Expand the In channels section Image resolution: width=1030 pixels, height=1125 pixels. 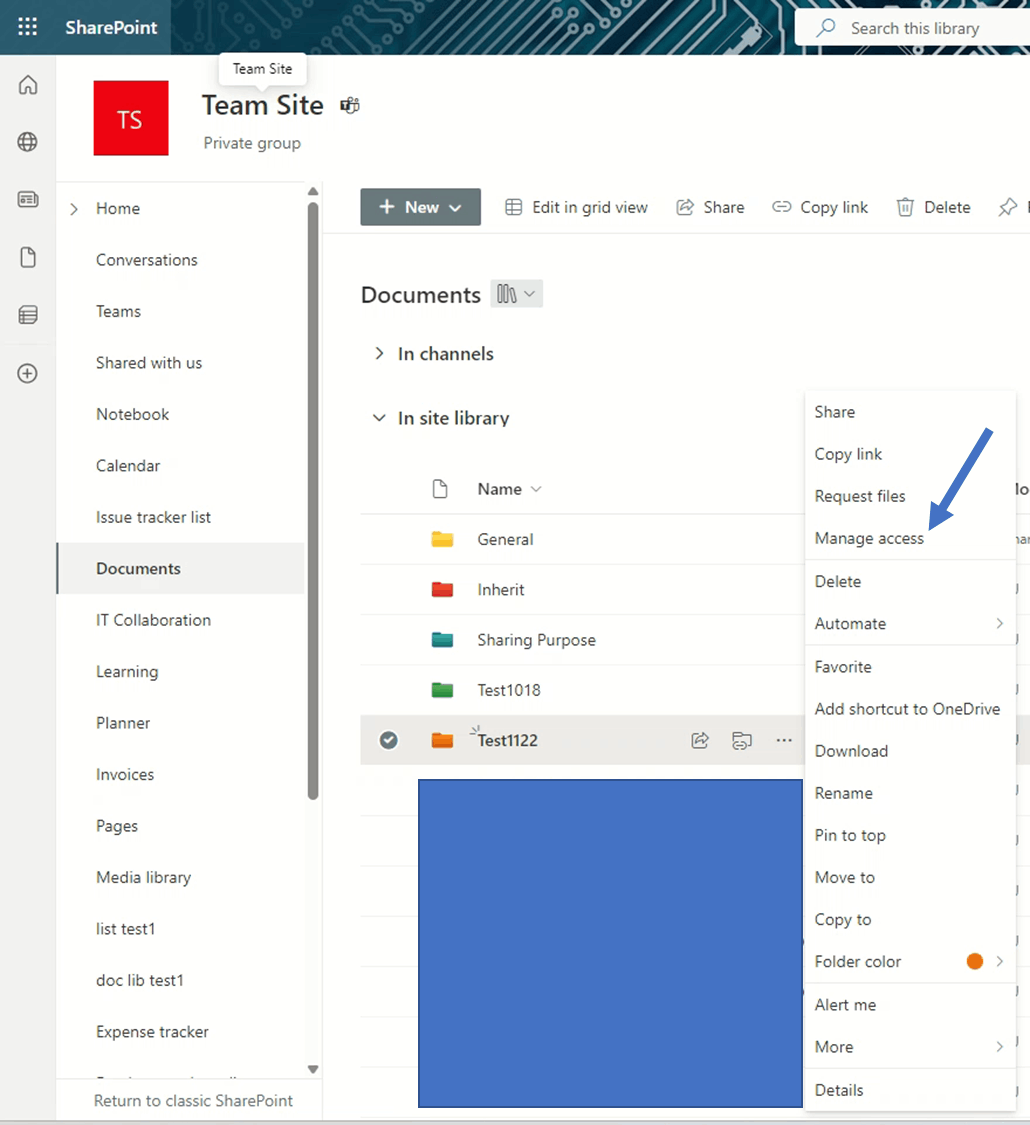pos(379,354)
